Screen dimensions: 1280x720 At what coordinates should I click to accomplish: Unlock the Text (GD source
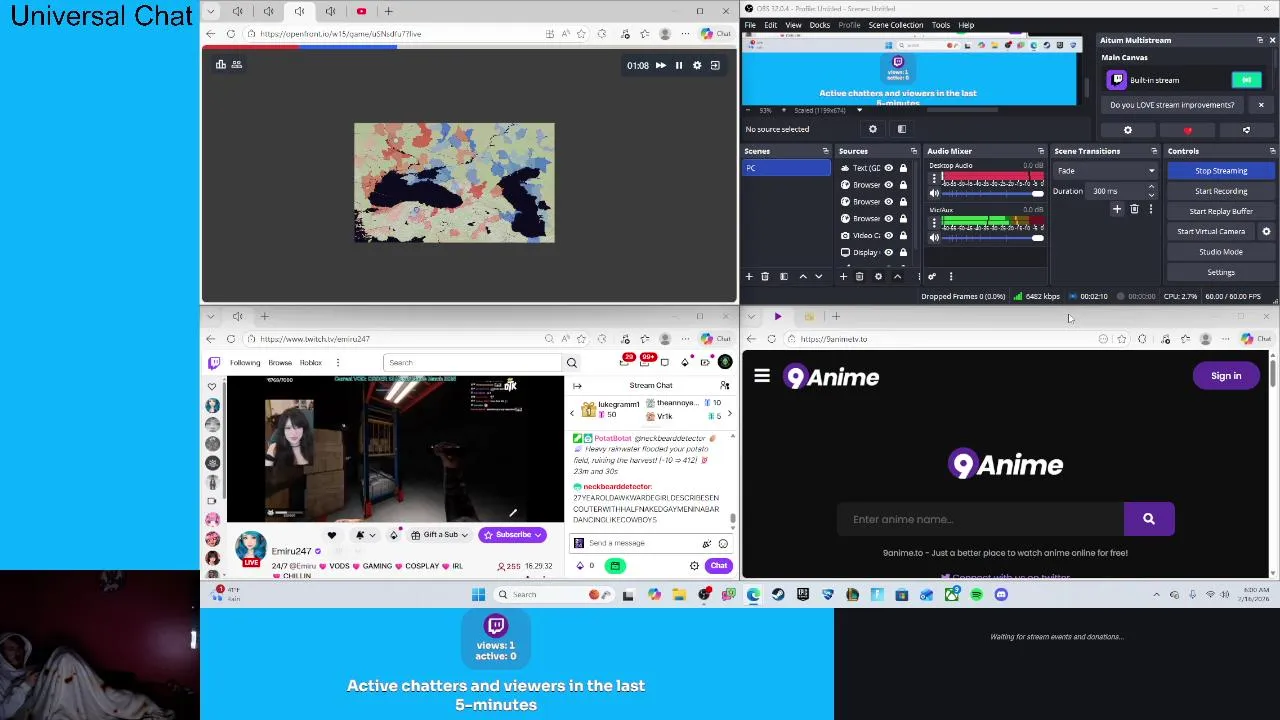click(903, 168)
